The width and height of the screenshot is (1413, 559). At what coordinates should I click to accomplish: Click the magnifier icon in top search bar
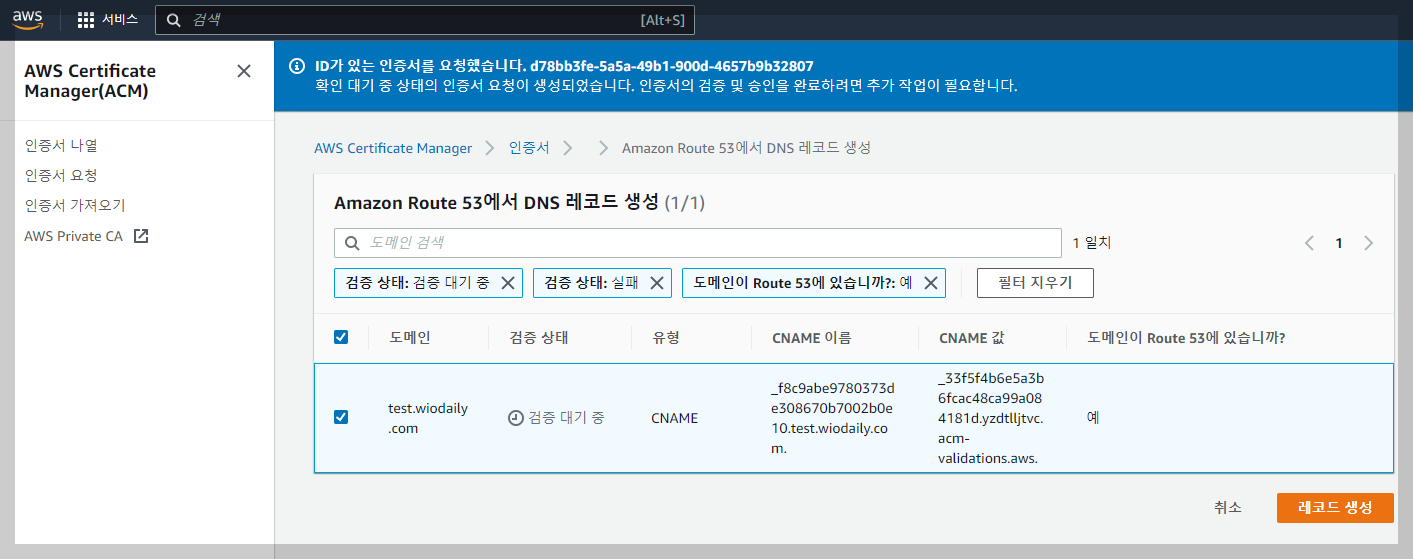point(174,20)
